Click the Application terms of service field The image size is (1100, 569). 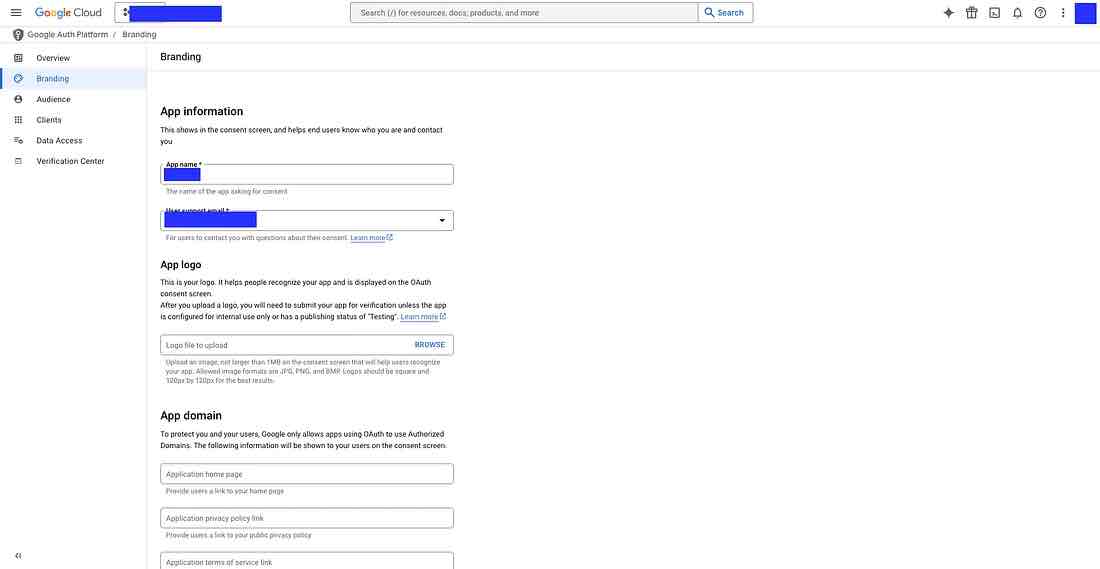coord(307,561)
